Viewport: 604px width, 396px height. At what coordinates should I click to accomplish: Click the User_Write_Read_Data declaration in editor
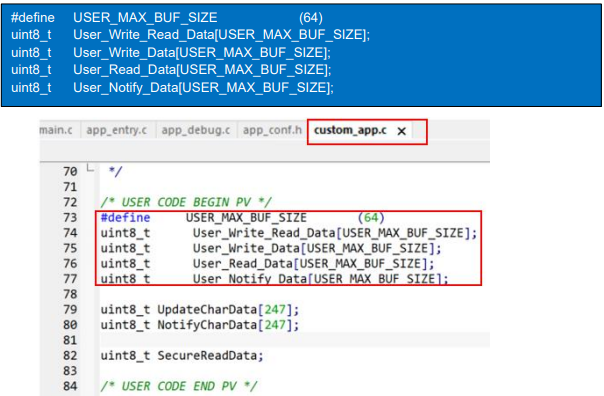pos(264,233)
